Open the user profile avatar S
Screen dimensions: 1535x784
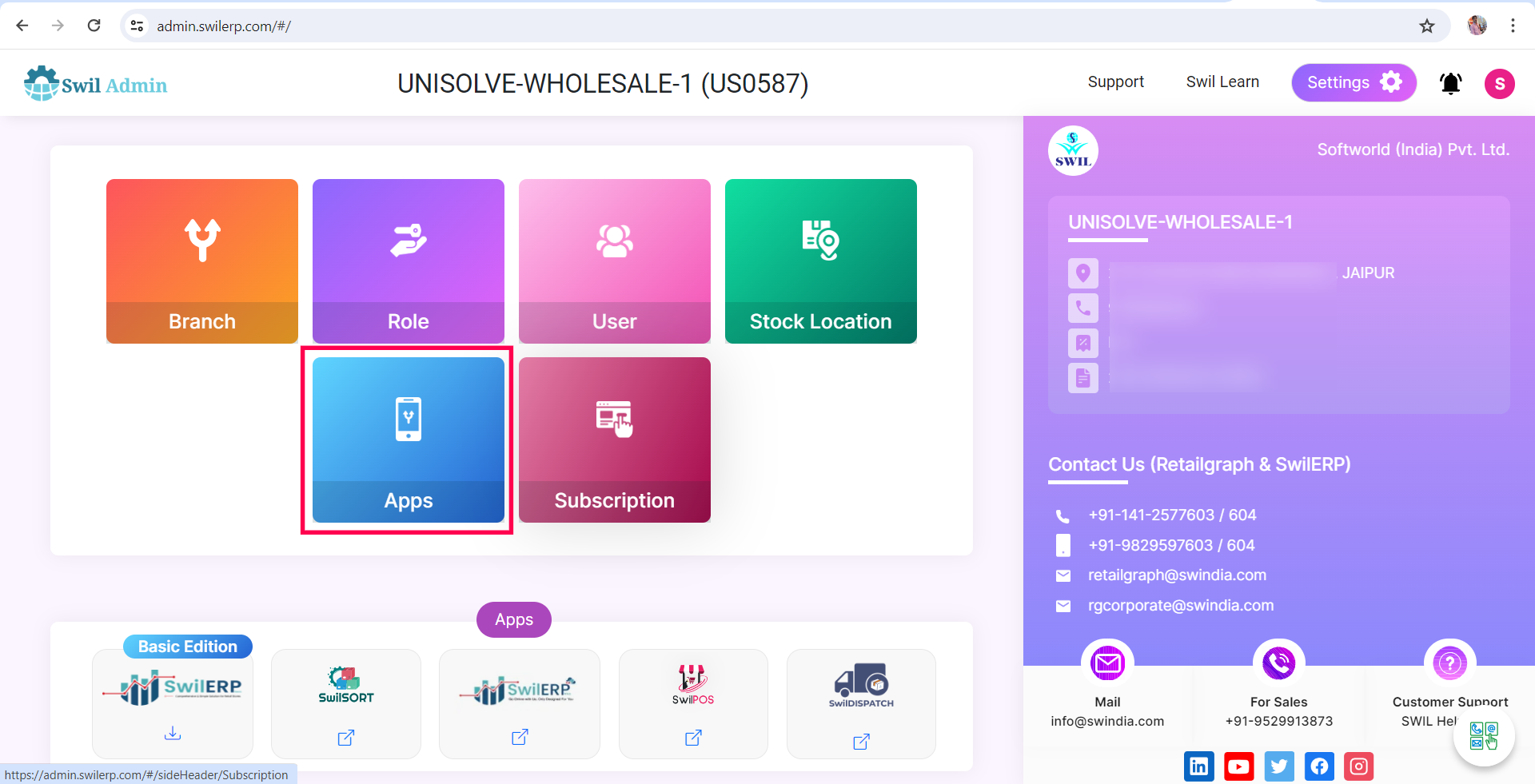click(x=1500, y=83)
